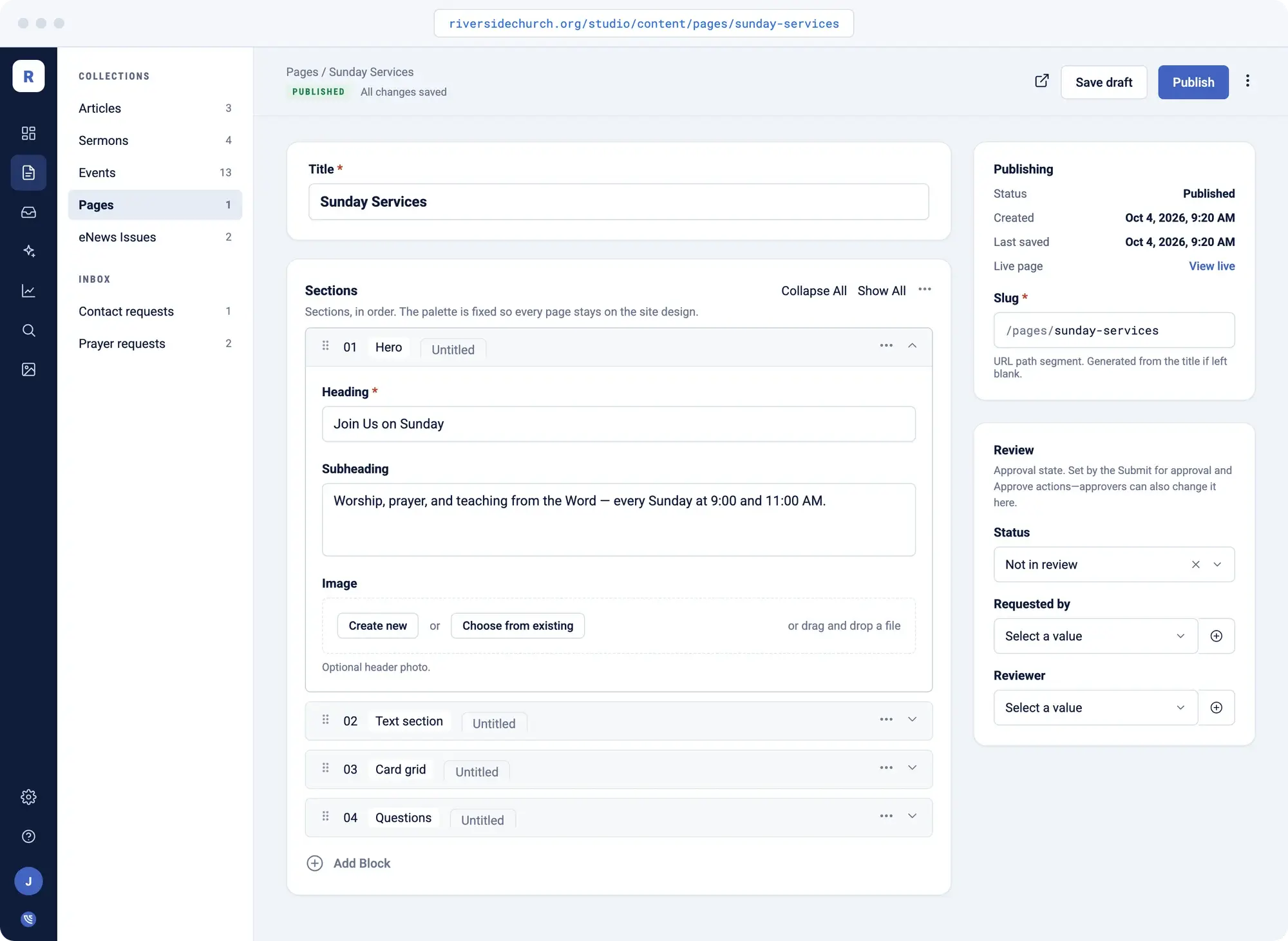The height and width of the screenshot is (941, 1288).
Task: Grab the Hero block drag handle
Action: [325, 346]
